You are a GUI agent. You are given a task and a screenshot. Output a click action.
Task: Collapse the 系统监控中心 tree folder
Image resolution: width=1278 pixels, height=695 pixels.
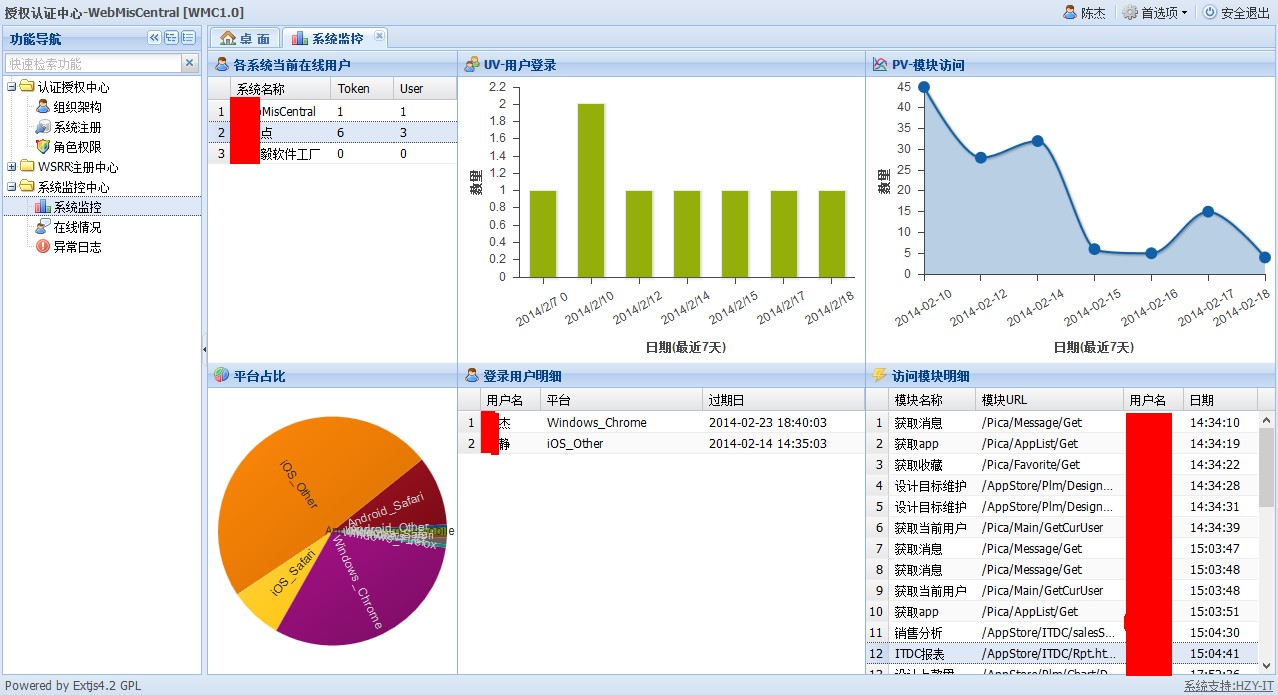click(x=12, y=187)
